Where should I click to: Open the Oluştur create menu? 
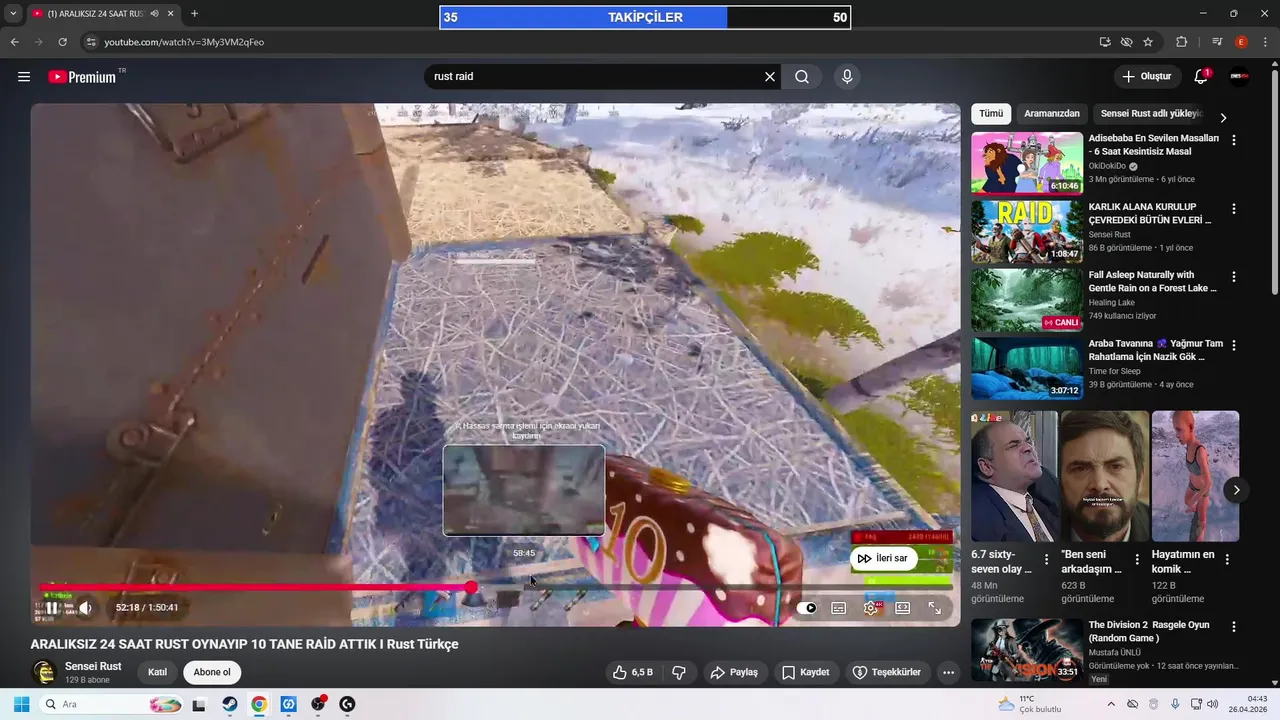click(x=1146, y=77)
